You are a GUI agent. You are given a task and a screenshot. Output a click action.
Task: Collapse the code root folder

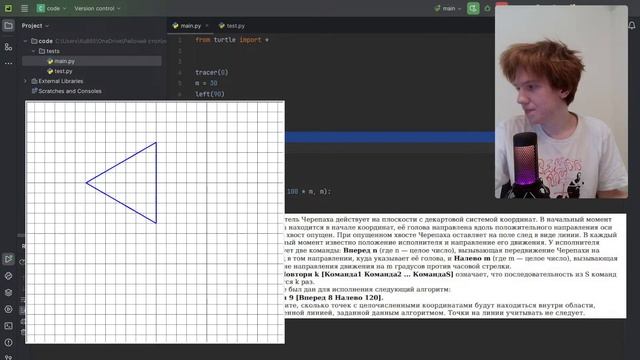pyautogui.click(x=25, y=41)
